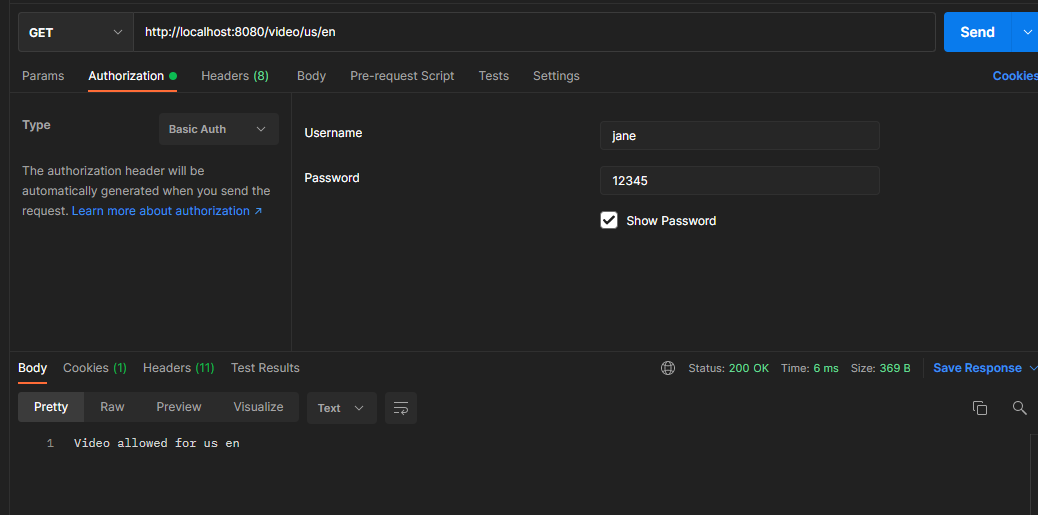Viewport: 1038px width, 515px height.
Task: Open the Cookies link at top right
Action: tap(1015, 76)
